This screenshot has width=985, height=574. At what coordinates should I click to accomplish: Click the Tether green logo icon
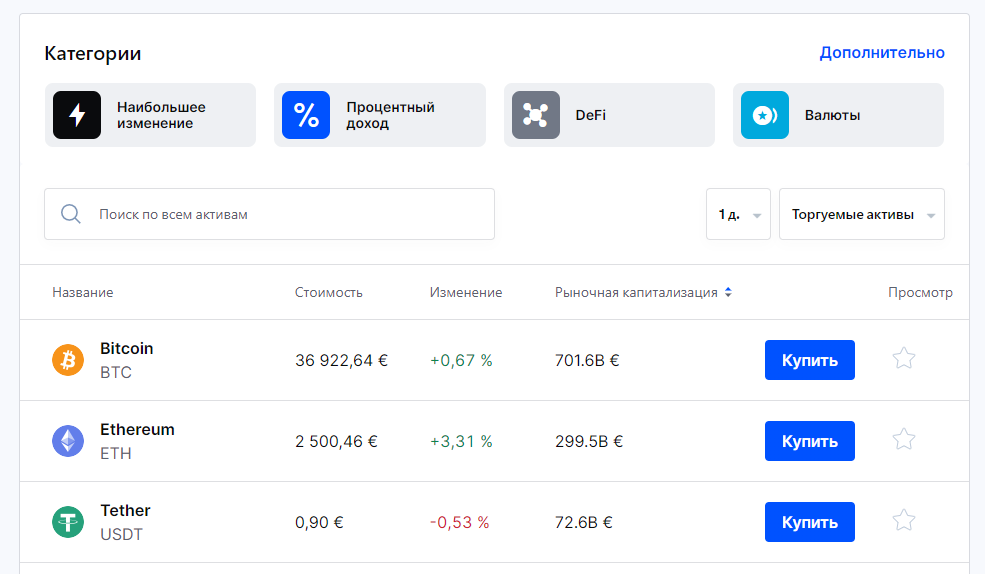(68, 522)
